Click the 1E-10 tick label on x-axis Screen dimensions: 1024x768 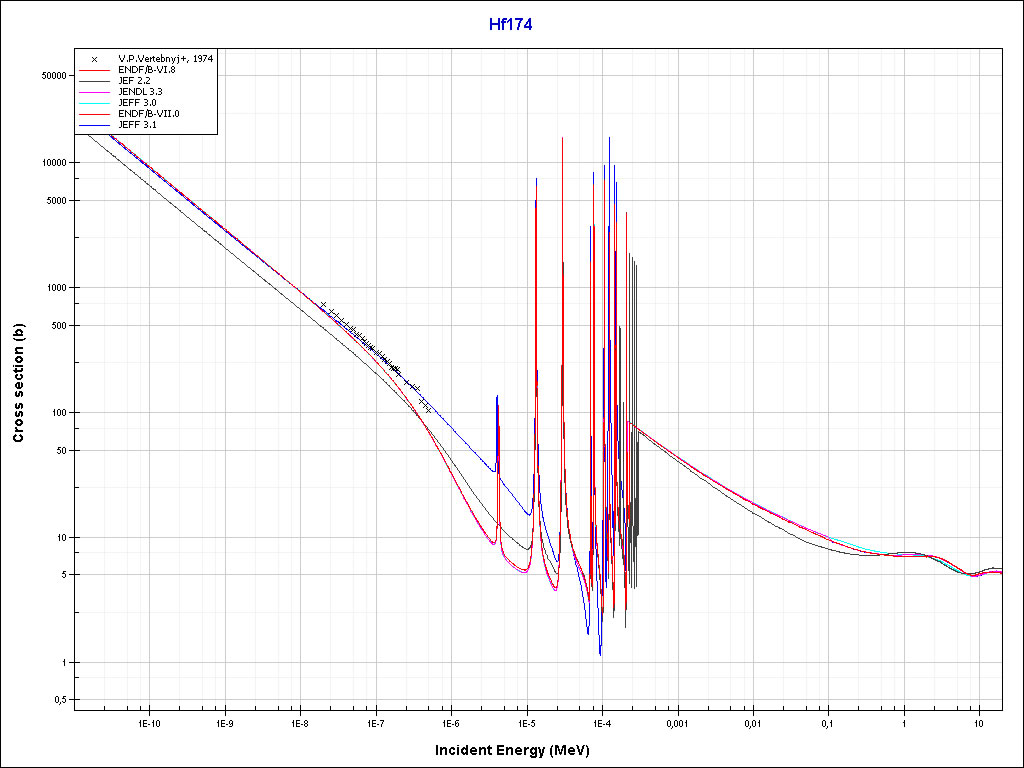[x=149, y=722]
